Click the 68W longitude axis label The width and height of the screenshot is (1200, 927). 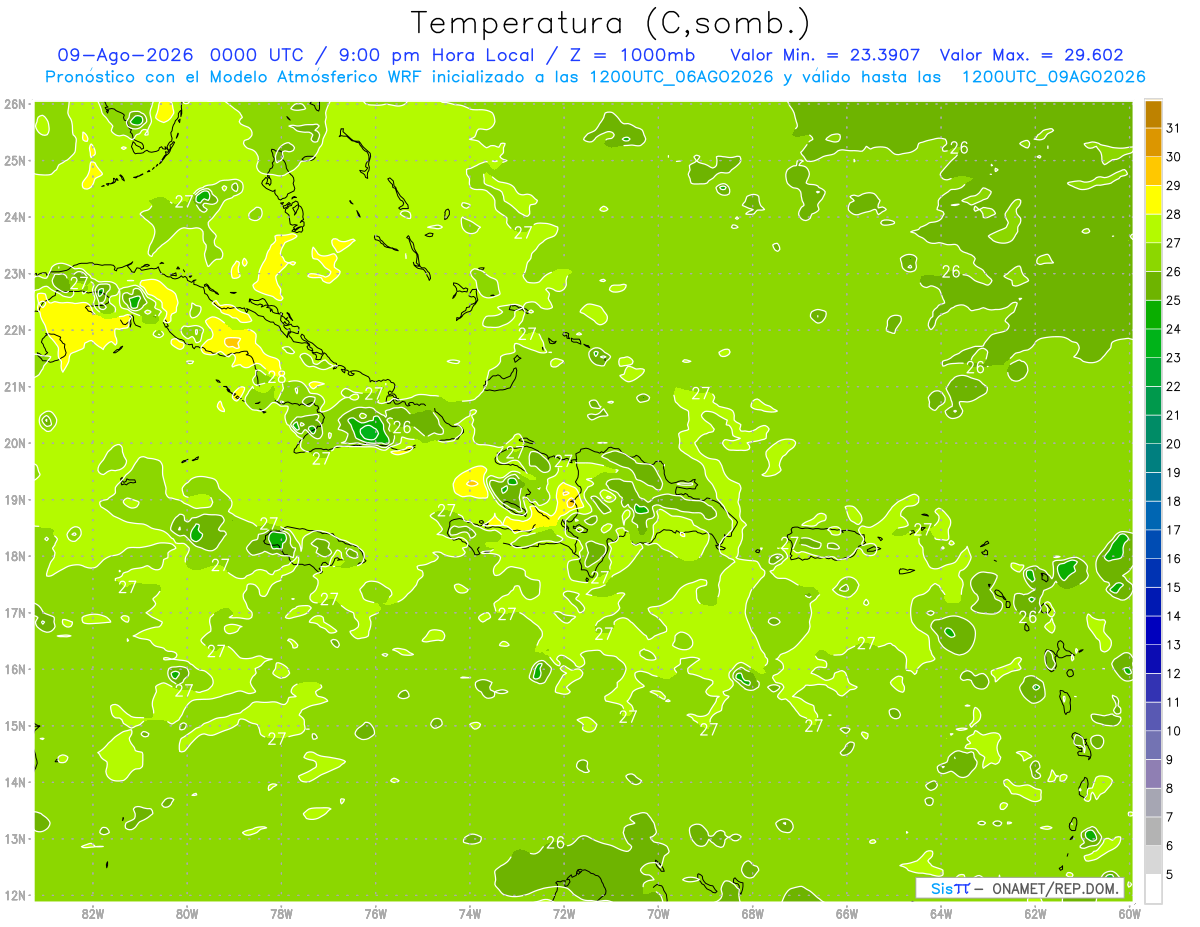pos(753,913)
